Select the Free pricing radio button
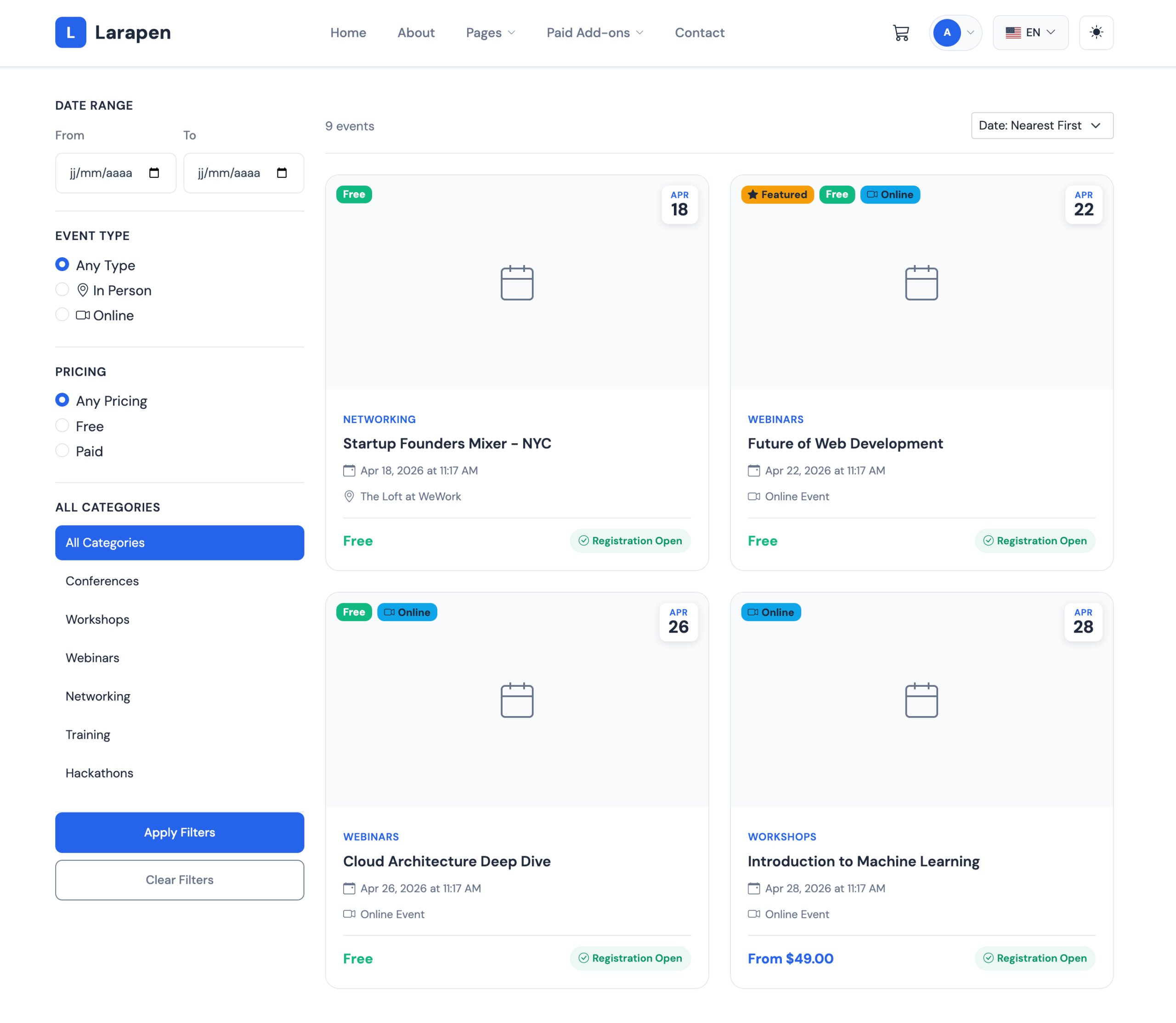Image resolution: width=1176 pixels, height=1023 pixels. [x=62, y=426]
